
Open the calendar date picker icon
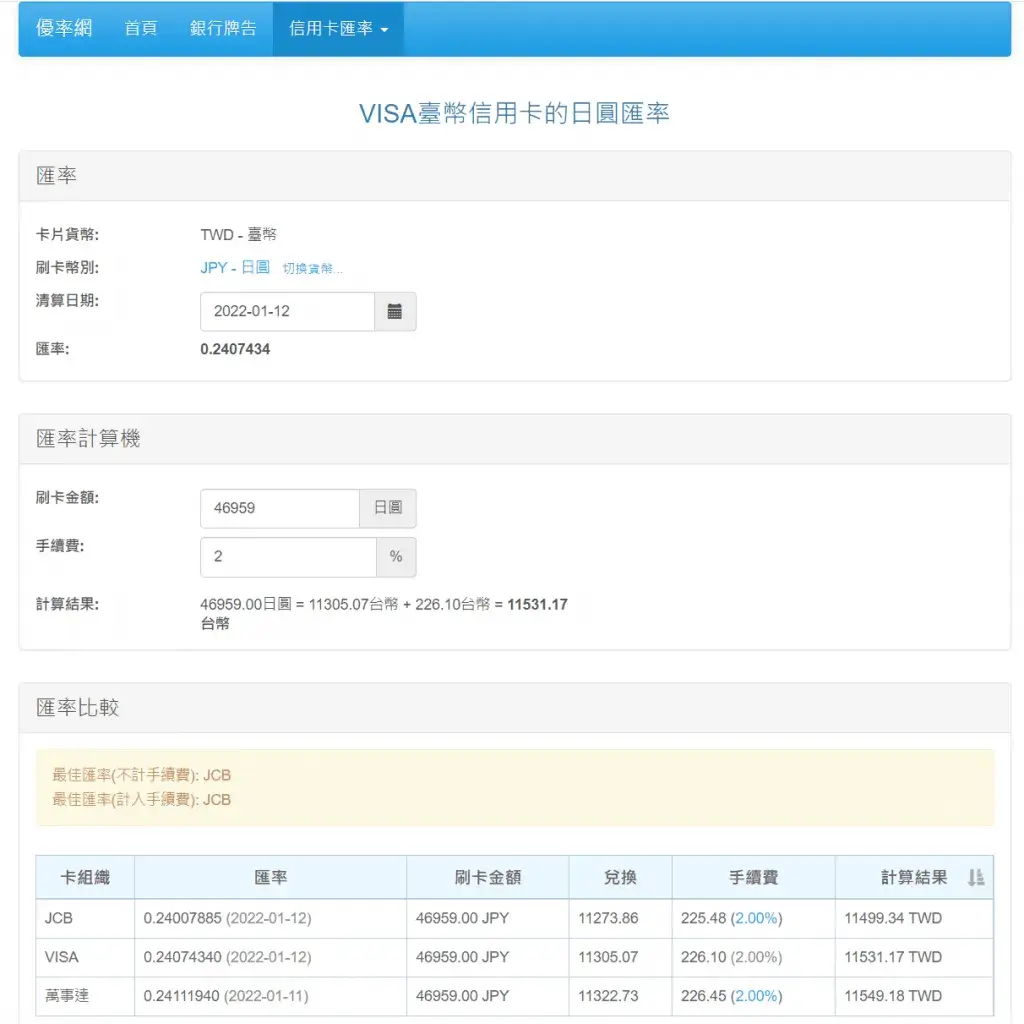pyautogui.click(x=394, y=312)
